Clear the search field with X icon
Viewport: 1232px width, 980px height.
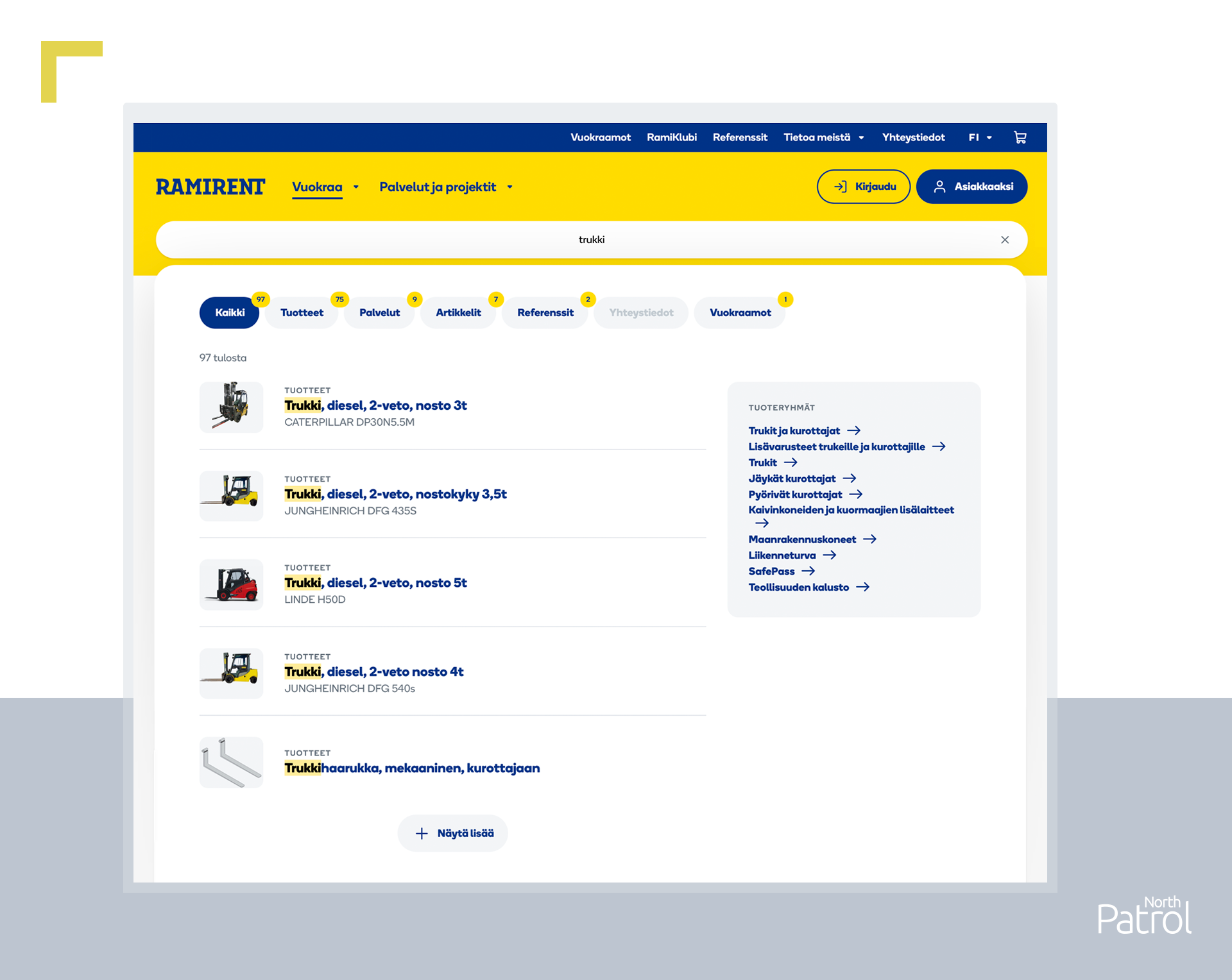click(x=1005, y=240)
